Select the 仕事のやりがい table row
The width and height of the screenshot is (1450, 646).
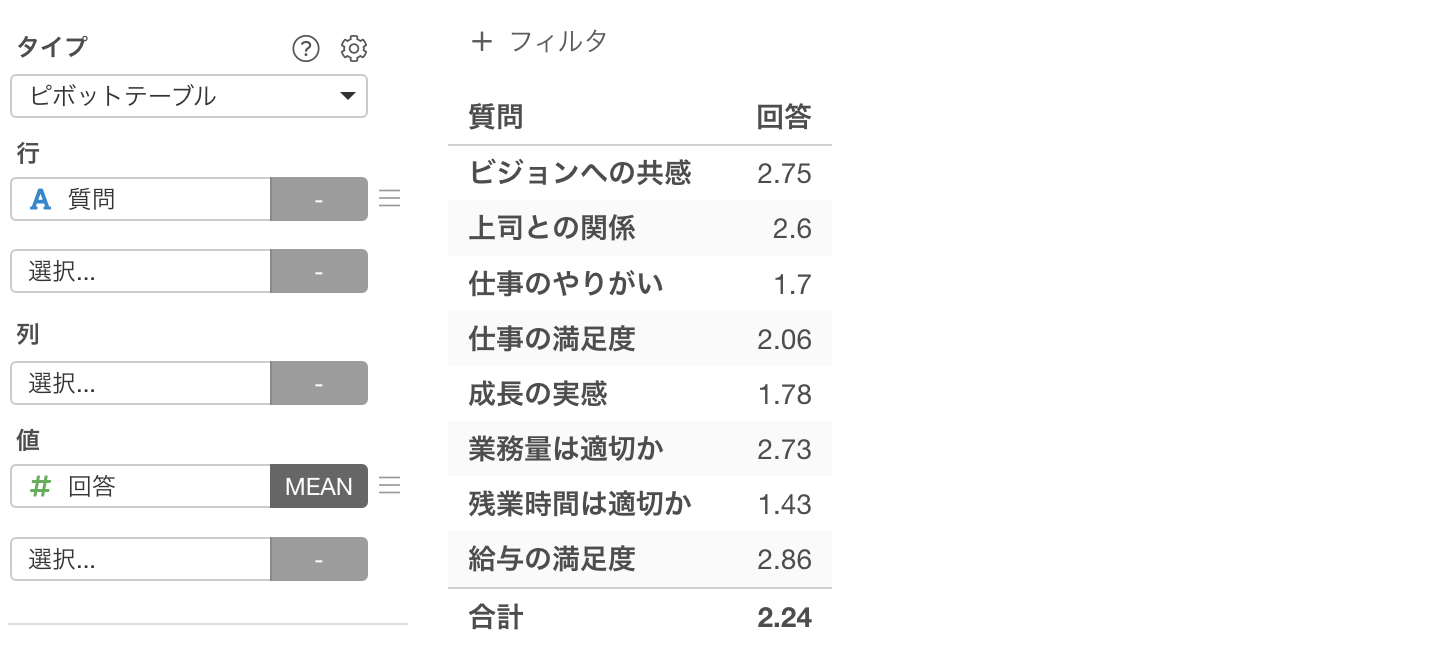click(x=640, y=284)
